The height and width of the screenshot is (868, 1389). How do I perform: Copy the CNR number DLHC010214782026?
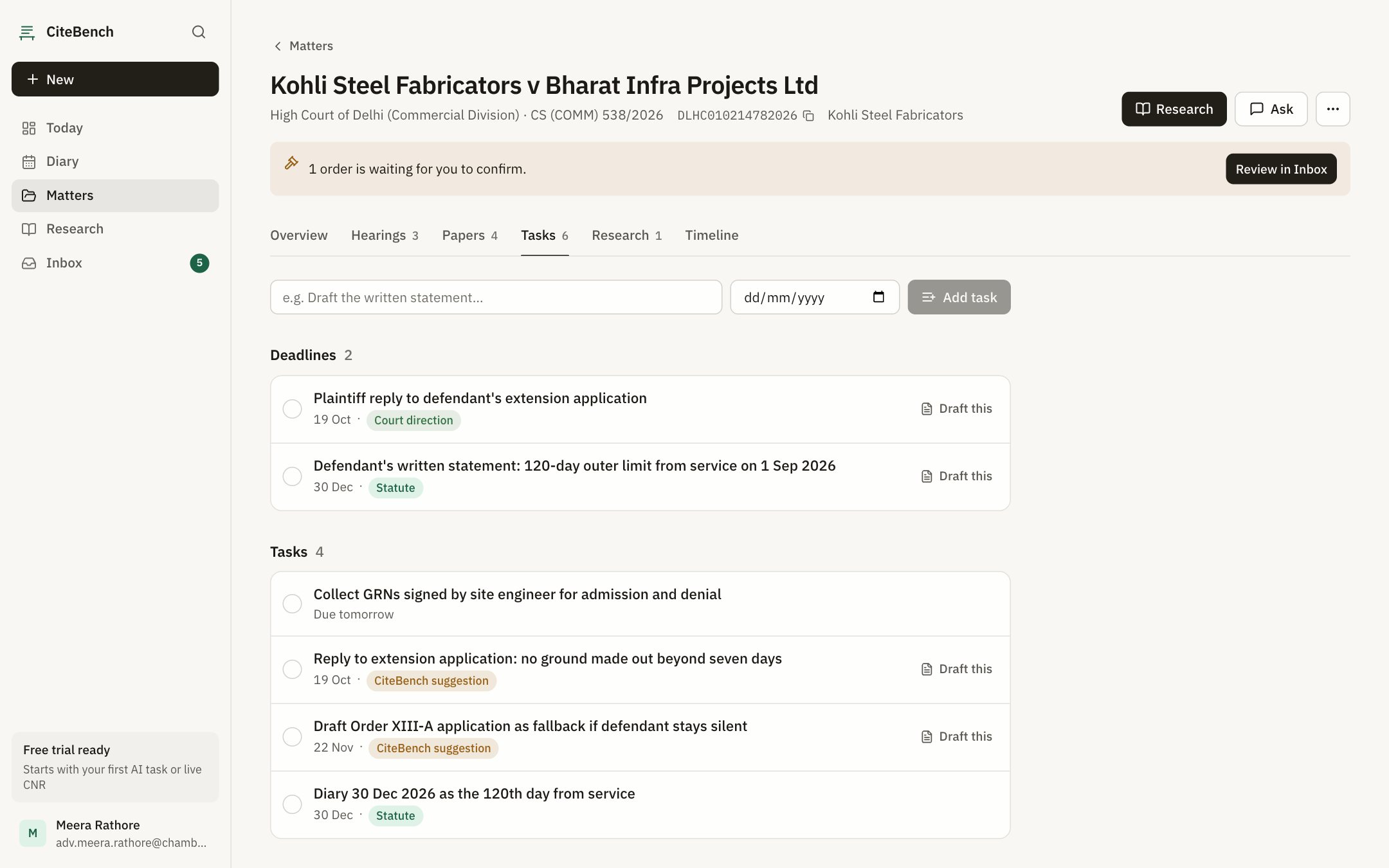pos(809,116)
